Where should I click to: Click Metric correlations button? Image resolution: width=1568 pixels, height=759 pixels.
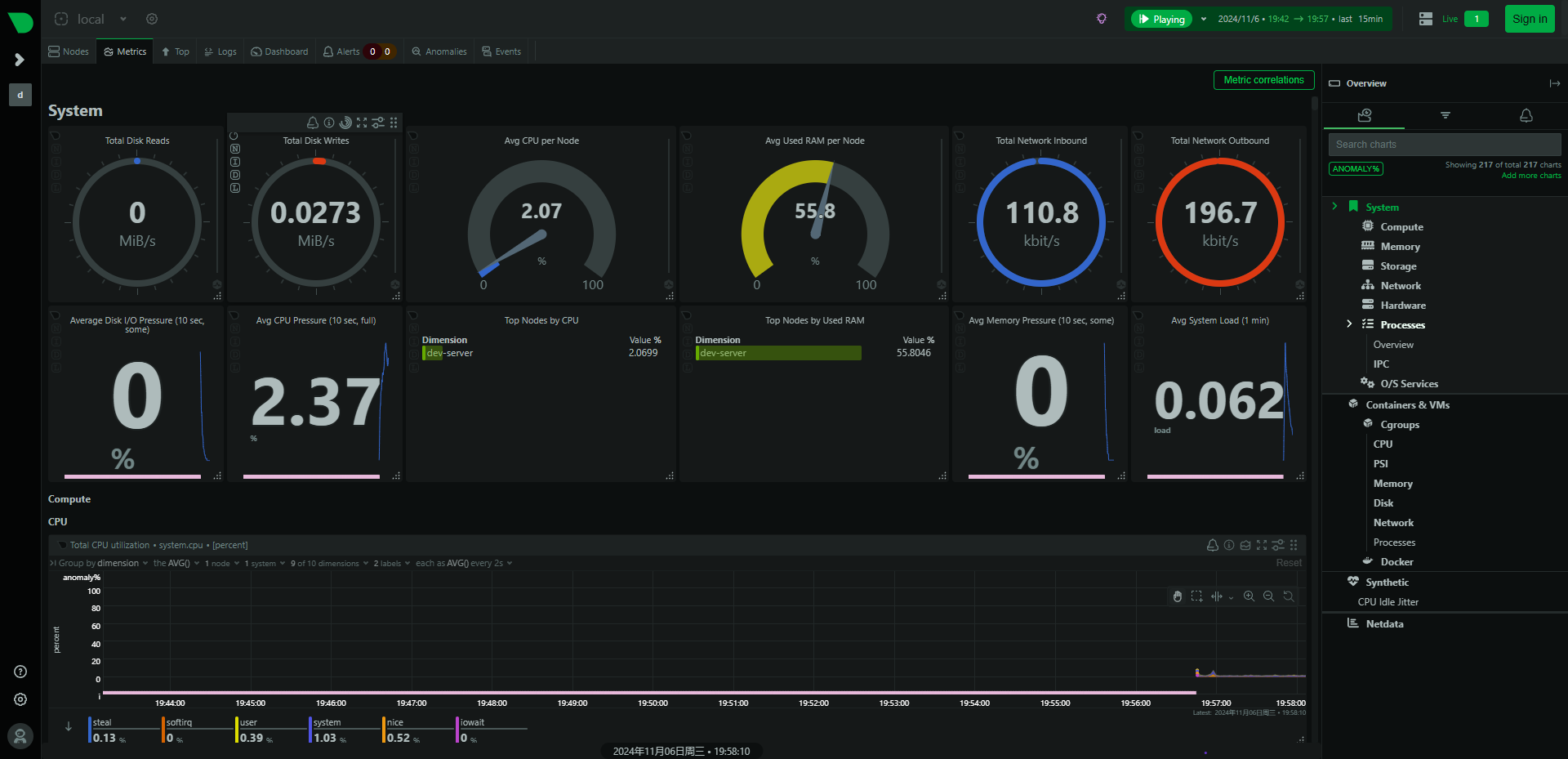click(x=1263, y=80)
